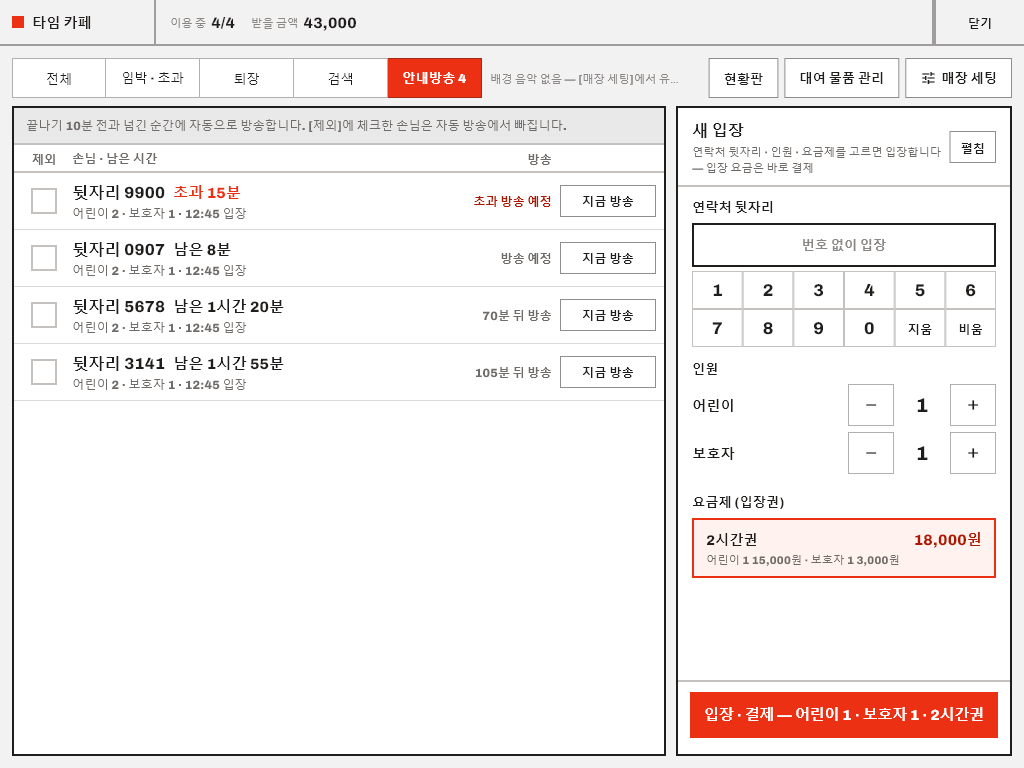The width and height of the screenshot is (1024, 768).
Task: Click the 초과 방송 예정 status text
Action: pos(513,201)
